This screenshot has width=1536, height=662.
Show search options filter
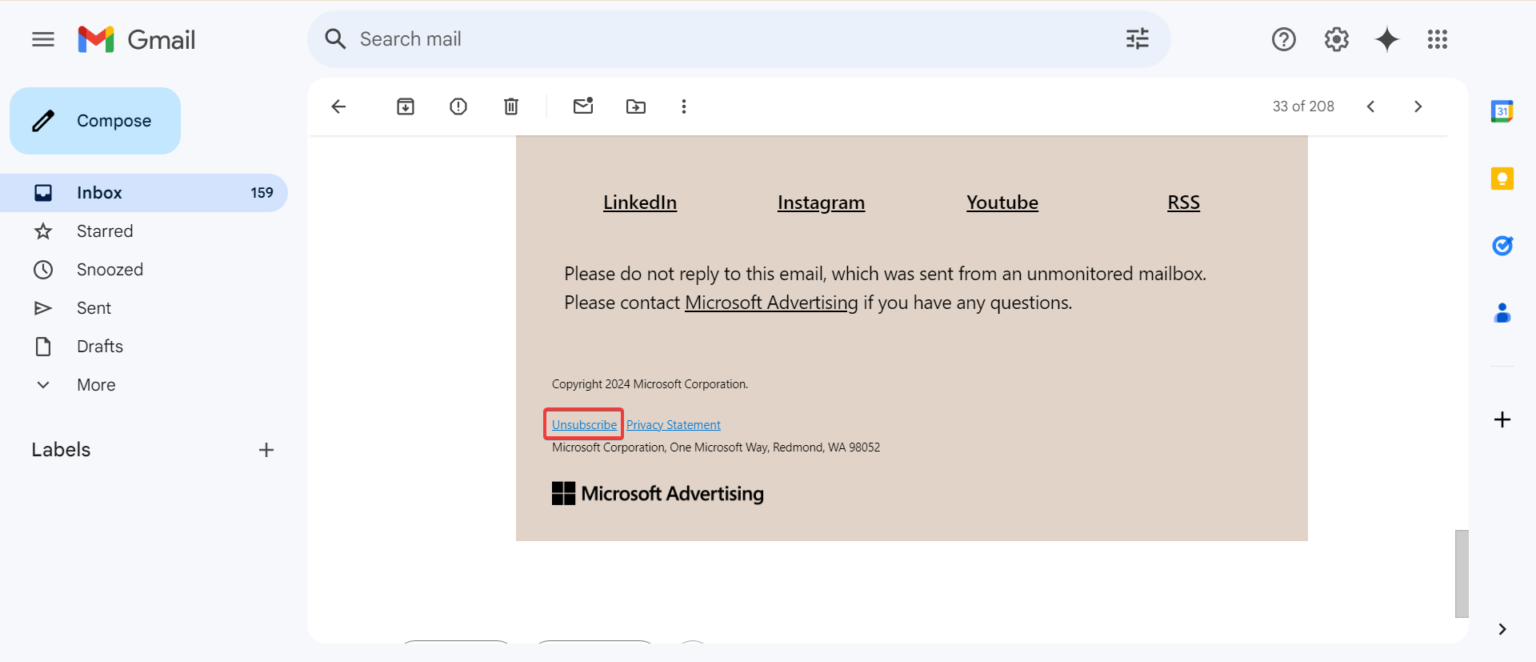click(x=1137, y=39)
